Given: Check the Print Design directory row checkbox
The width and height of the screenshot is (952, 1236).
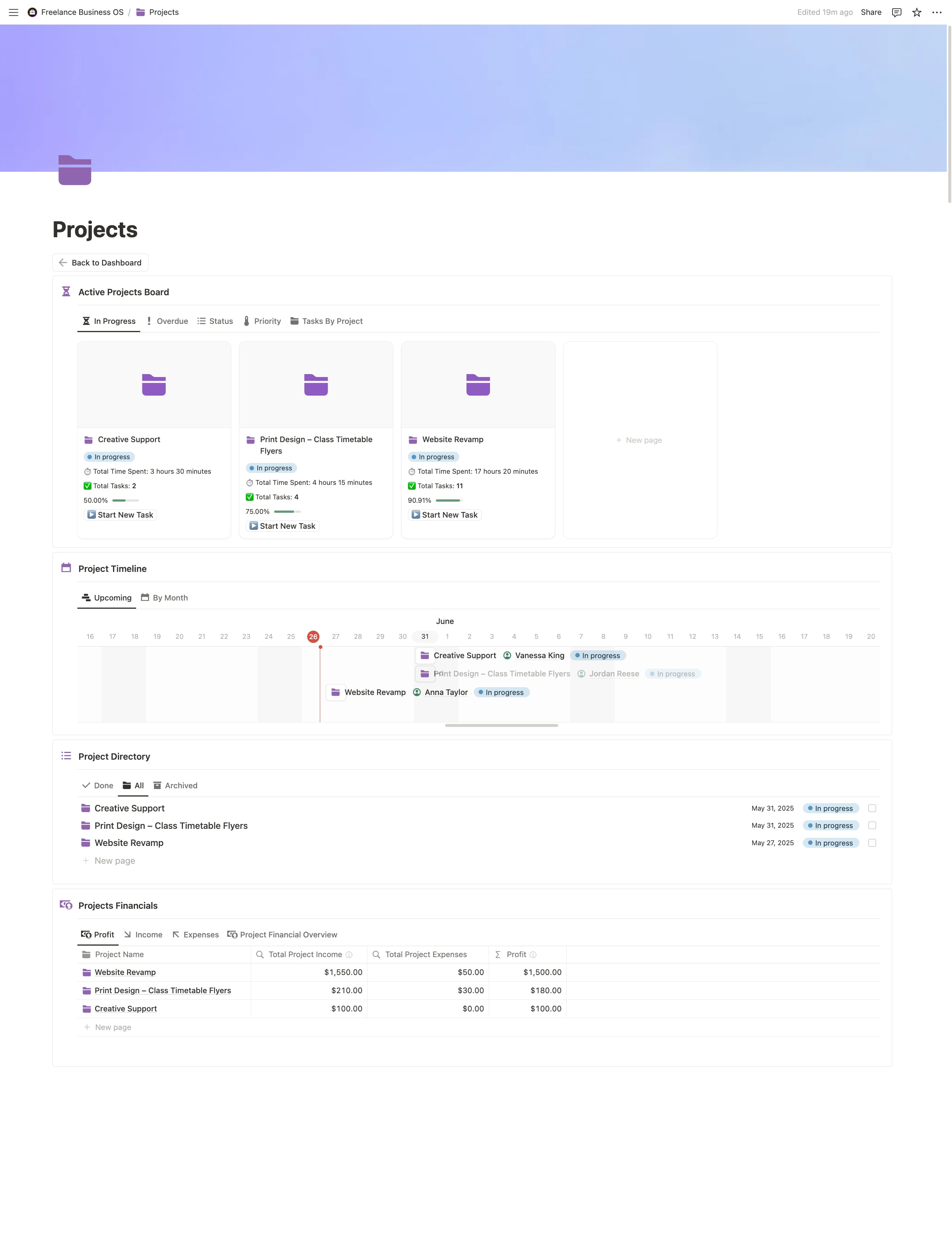Looking at the screenshot, I should 872,826.
